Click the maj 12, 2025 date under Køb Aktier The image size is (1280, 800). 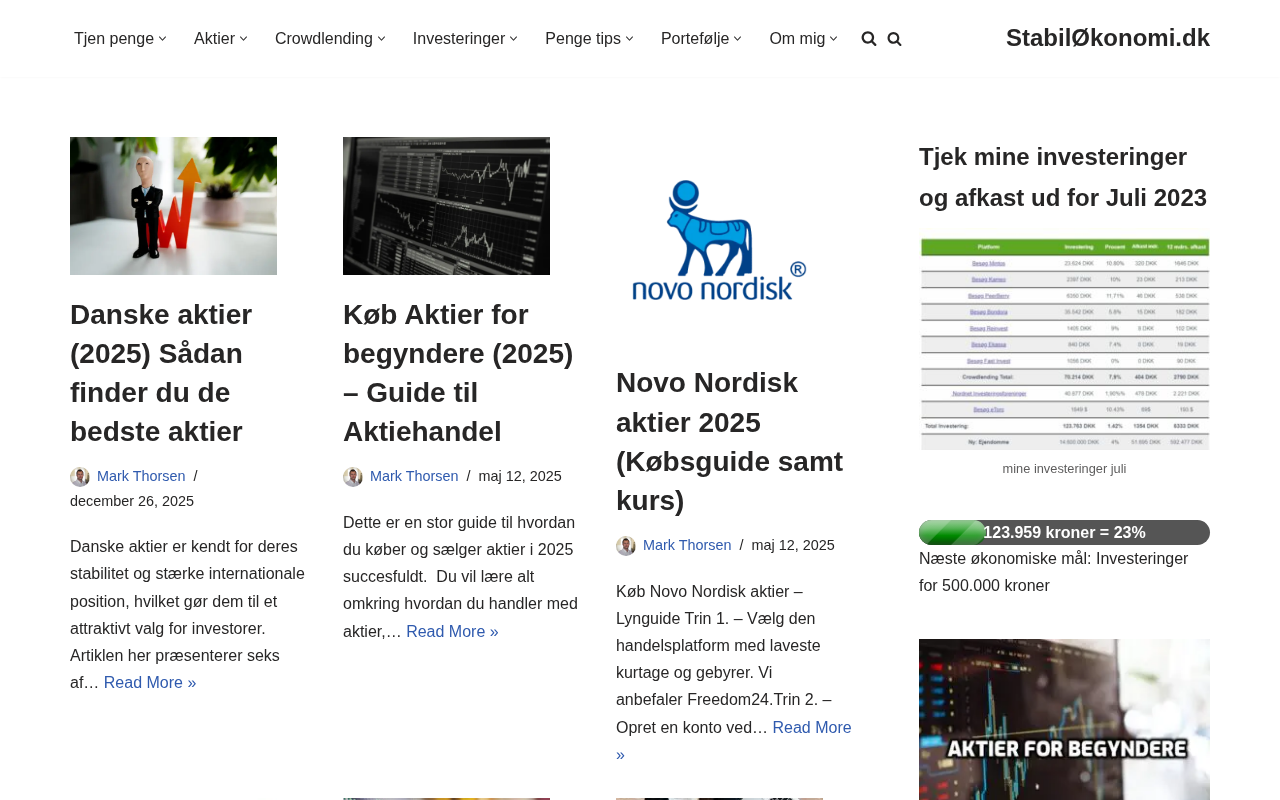click(520, 477)
